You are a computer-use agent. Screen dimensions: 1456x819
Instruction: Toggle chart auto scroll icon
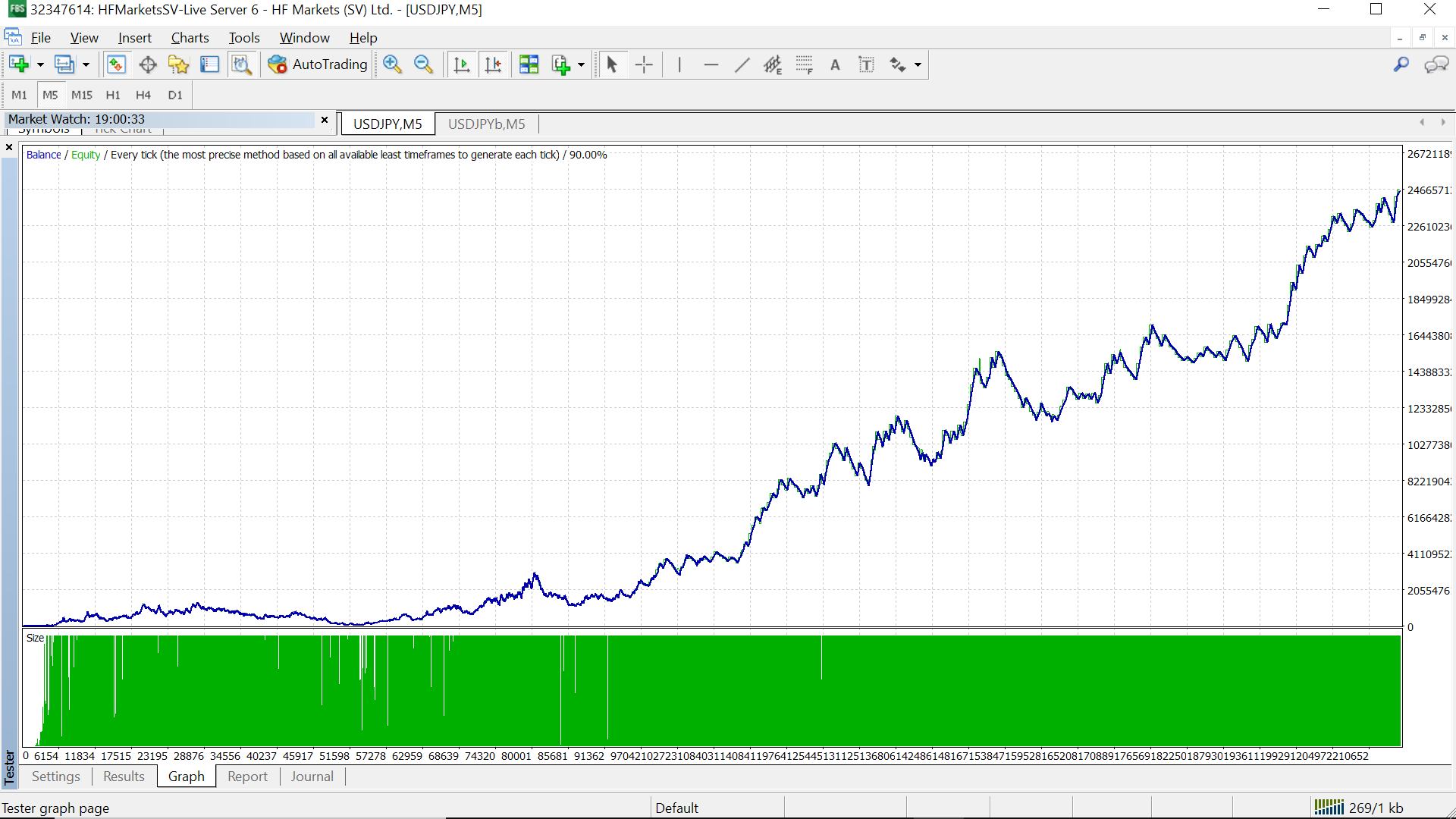(x=461, y=65)
